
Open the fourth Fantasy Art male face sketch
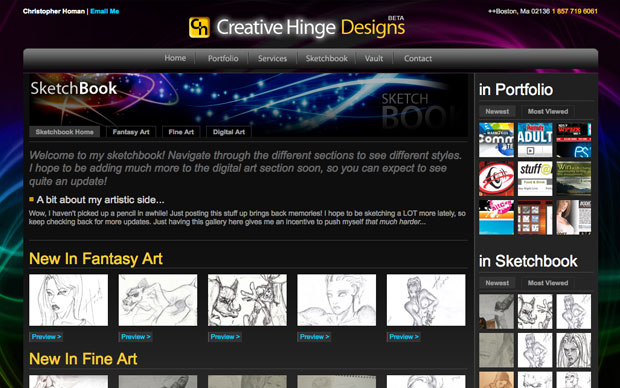click(336, 300)
